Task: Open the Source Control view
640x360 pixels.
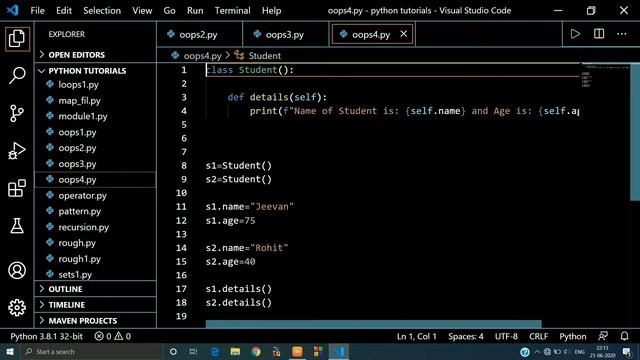Action: pyautogui.click(x=17, y=113)
